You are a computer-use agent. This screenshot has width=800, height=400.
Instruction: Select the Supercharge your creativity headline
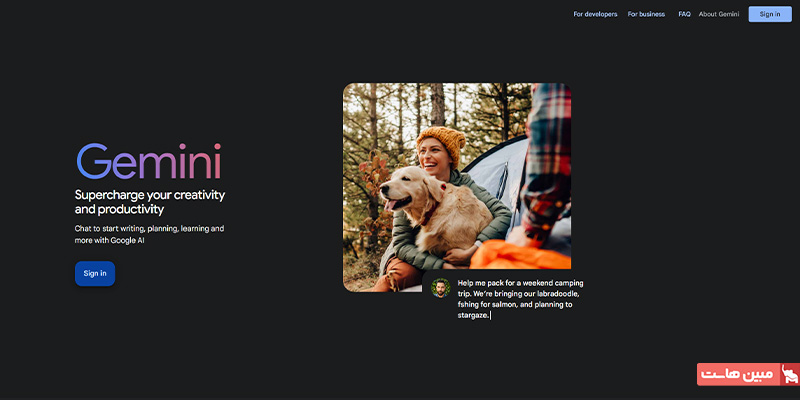click(x=149, y=202)
